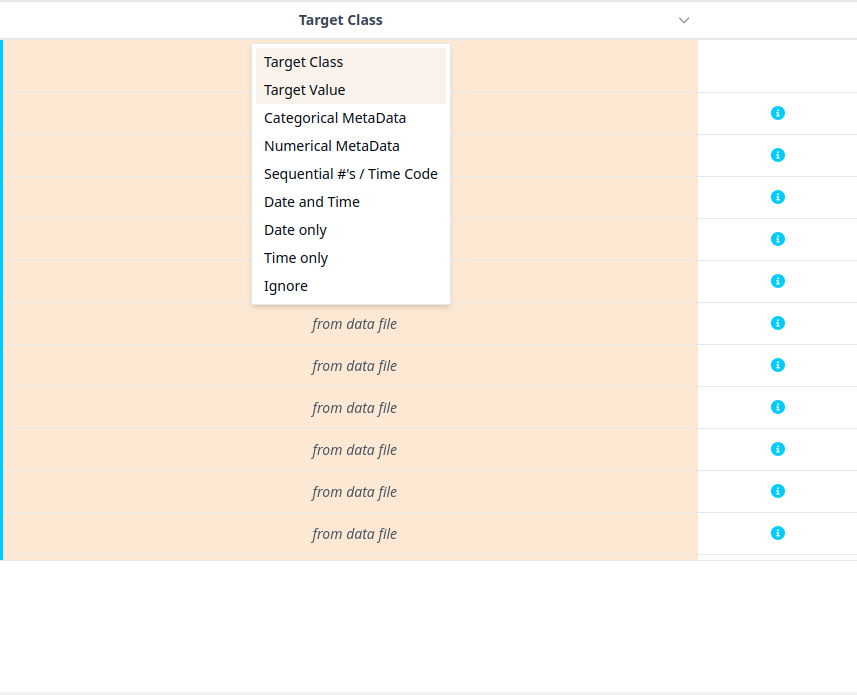Select Ignore from the dropdown list

click(286, 286)
